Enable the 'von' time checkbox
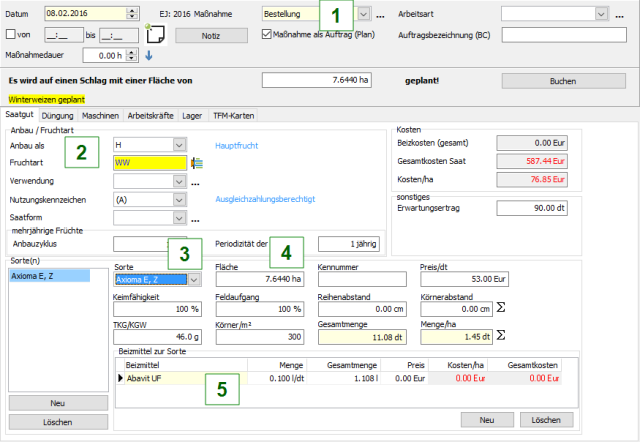 pyautogui.click(x=11, y=34)
